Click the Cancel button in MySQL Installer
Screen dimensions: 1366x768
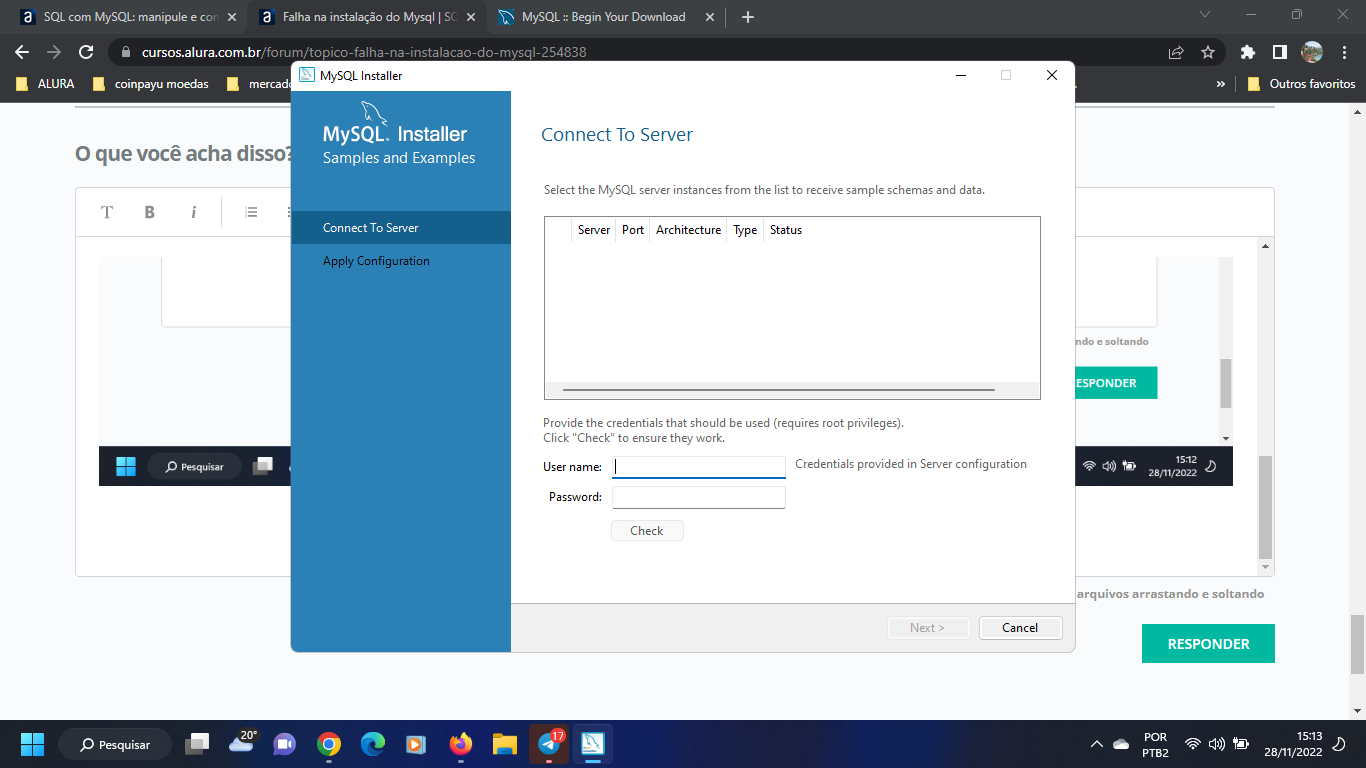click(1019, 628)
